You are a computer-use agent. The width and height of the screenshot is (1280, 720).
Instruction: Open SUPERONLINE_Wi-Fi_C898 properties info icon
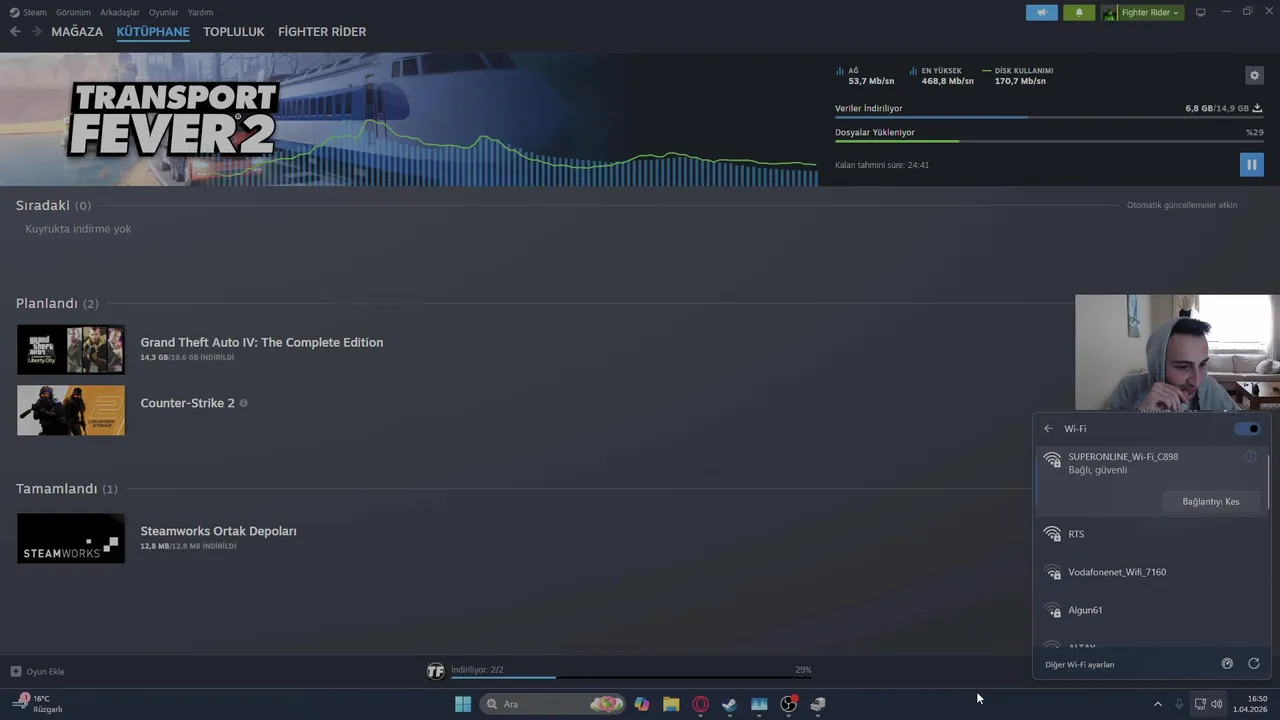click(1251, 457)
